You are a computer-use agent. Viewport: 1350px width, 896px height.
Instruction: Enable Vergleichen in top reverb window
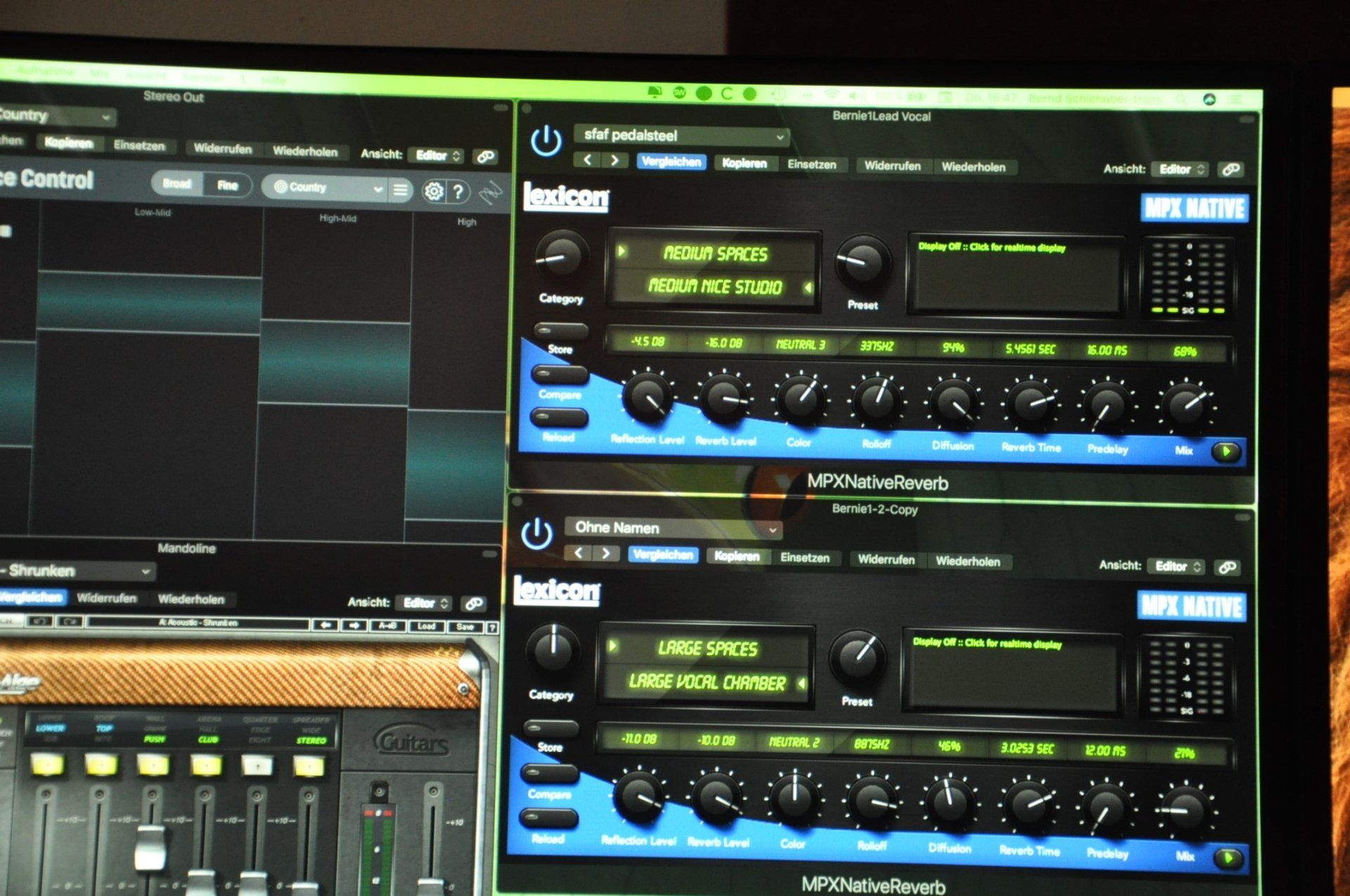coord(671,162)
